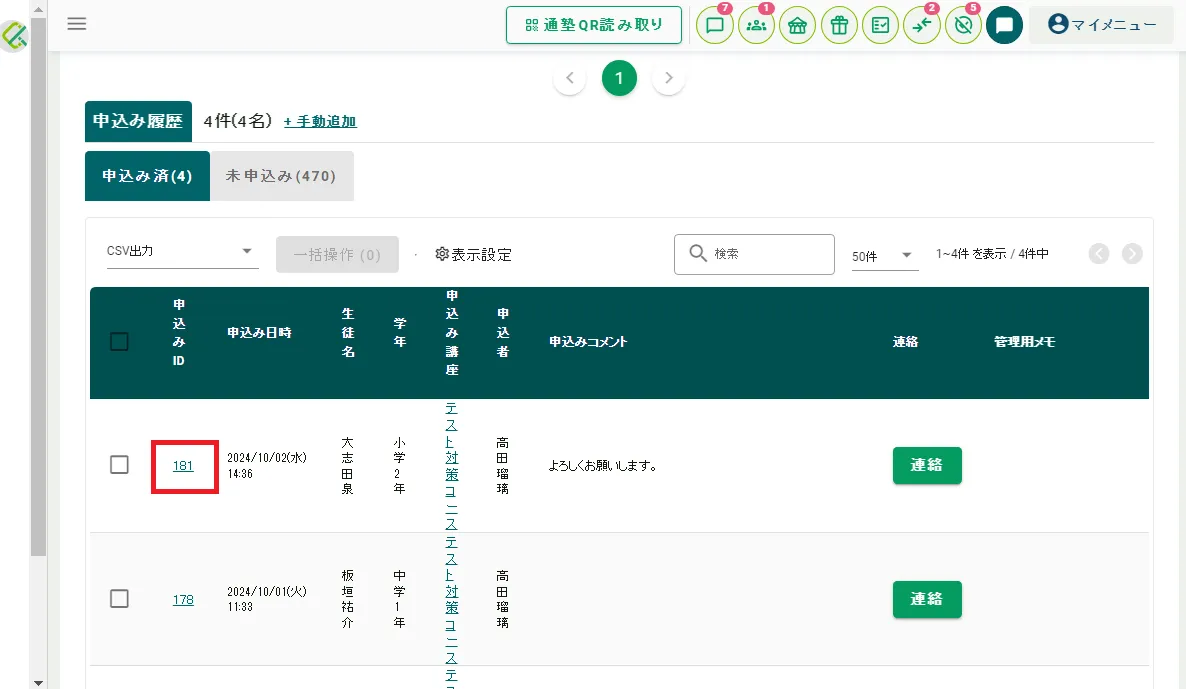
Task: Click the magnifier icon in search box
Action: click(697, 253)
